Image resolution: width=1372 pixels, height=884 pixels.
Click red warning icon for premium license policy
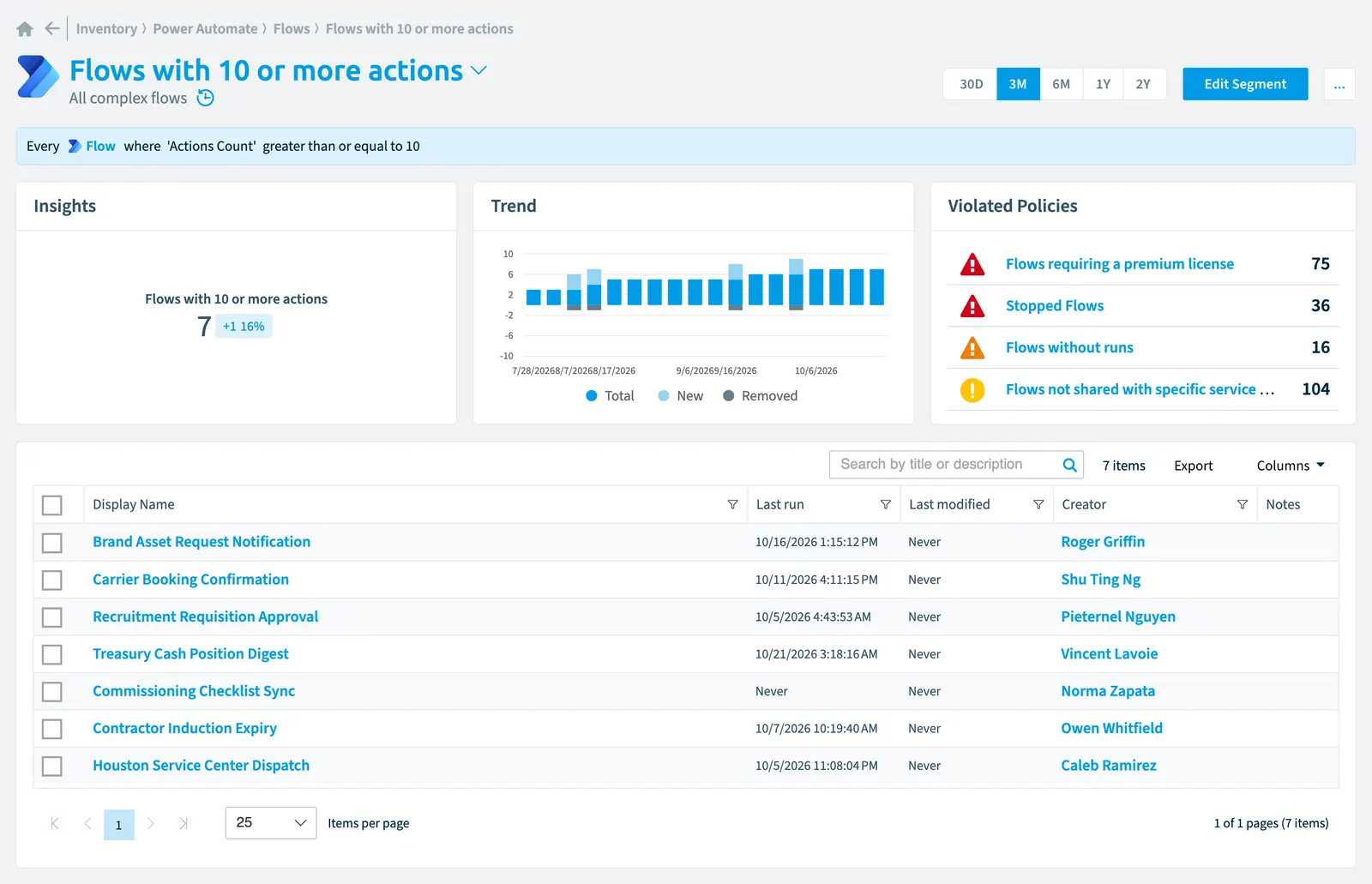[x=972, y=264]
